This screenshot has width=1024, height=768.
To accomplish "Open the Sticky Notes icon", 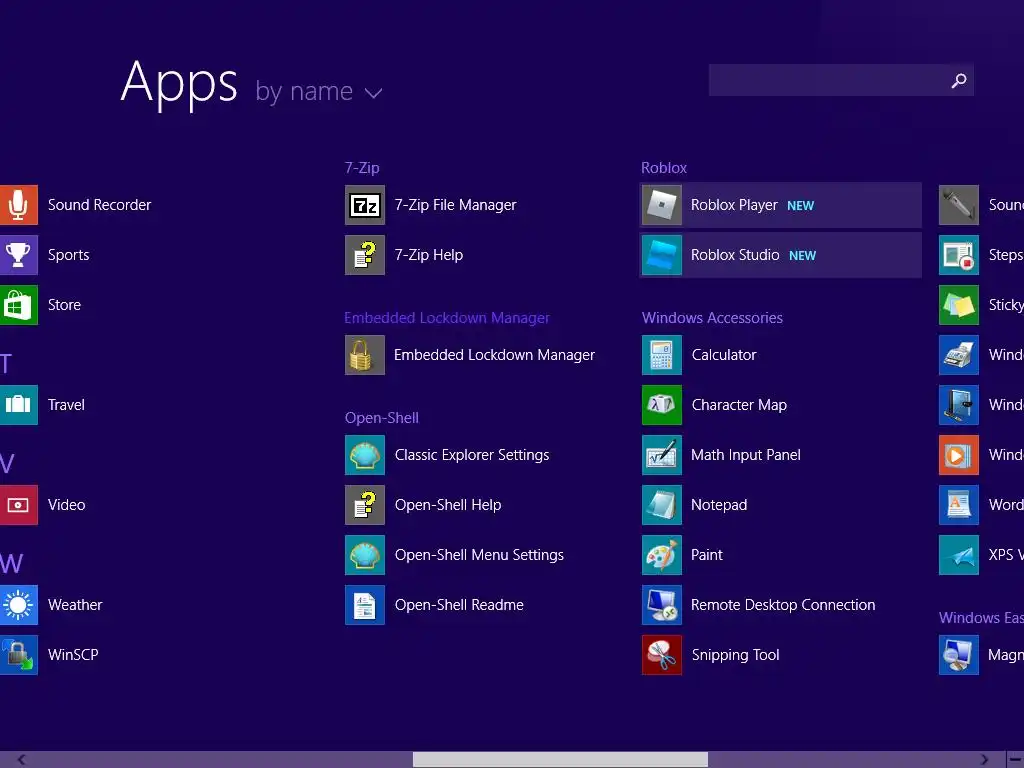I will coord(959,305).
